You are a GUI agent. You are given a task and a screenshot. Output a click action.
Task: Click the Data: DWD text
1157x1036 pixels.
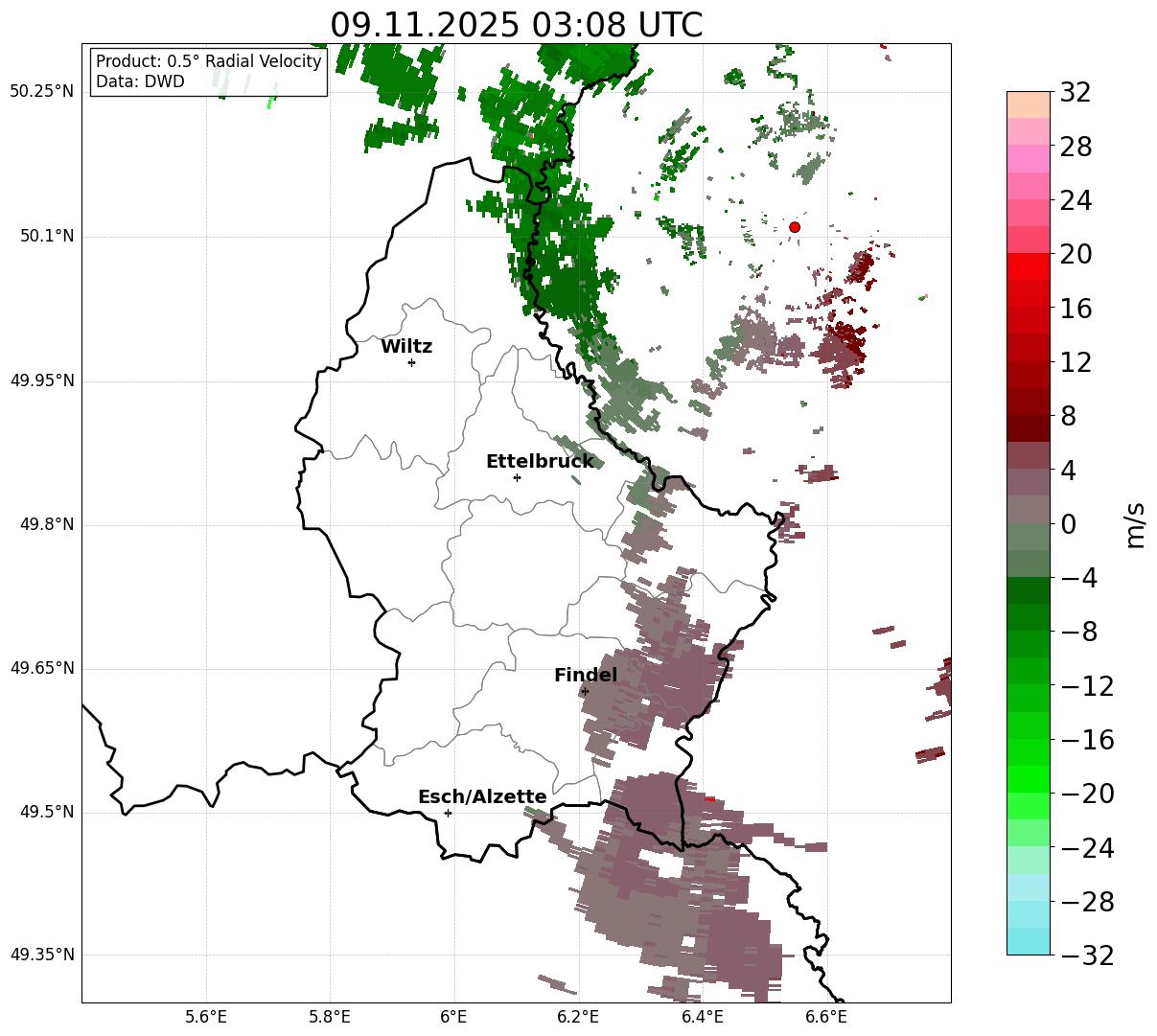140,81
